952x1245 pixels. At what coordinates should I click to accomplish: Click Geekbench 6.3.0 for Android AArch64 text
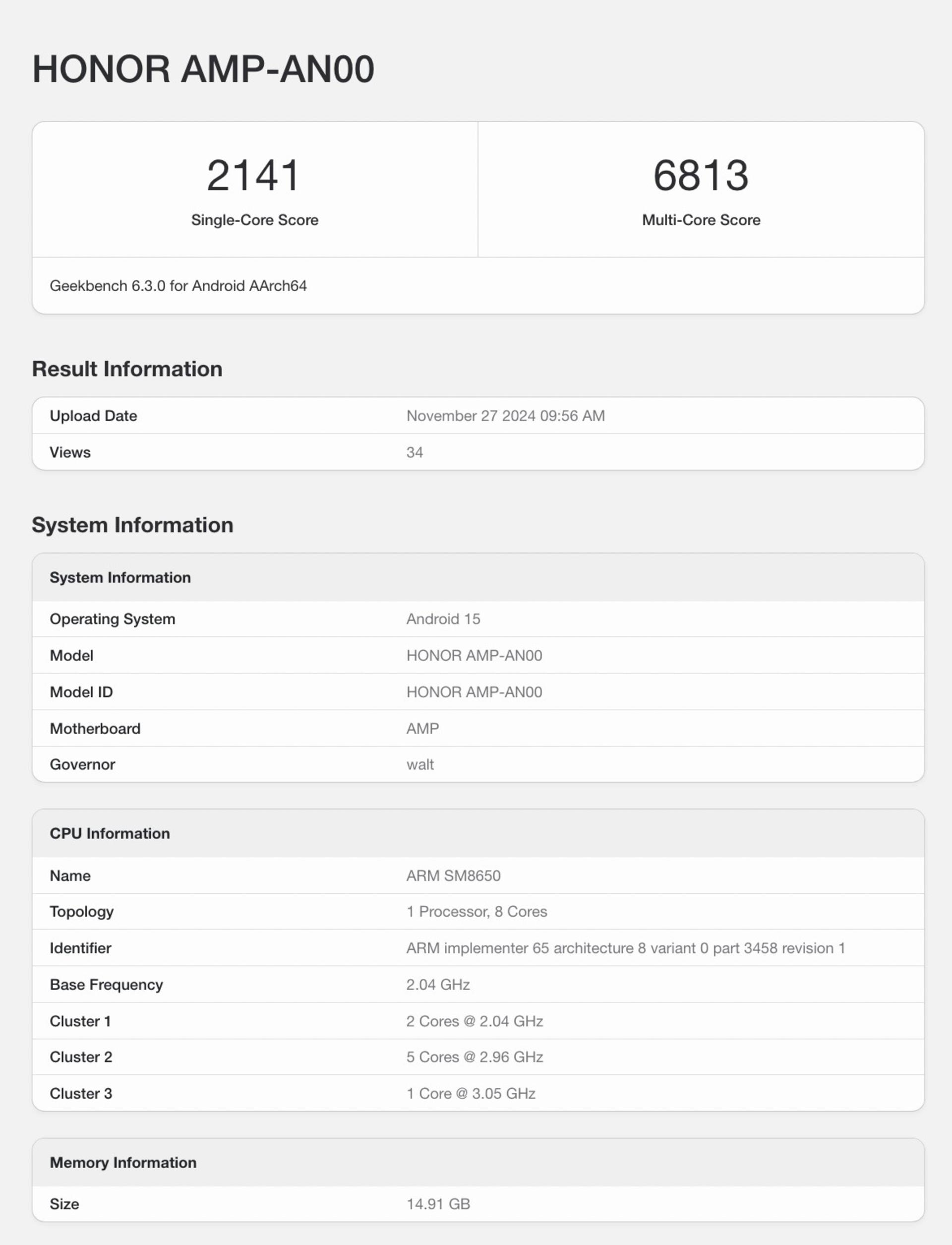178,286
